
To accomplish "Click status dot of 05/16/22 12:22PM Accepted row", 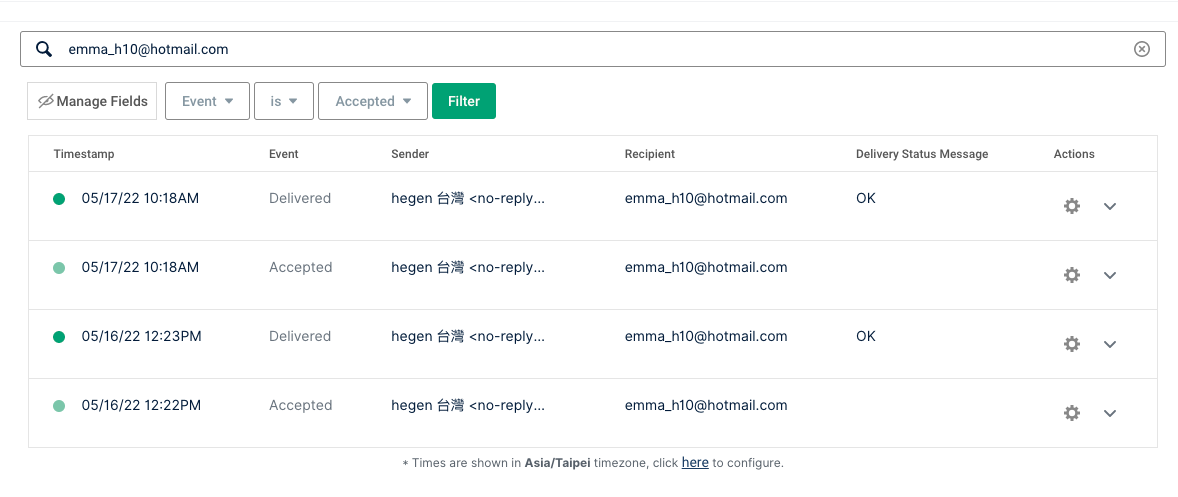I will [x=59, y=406].
